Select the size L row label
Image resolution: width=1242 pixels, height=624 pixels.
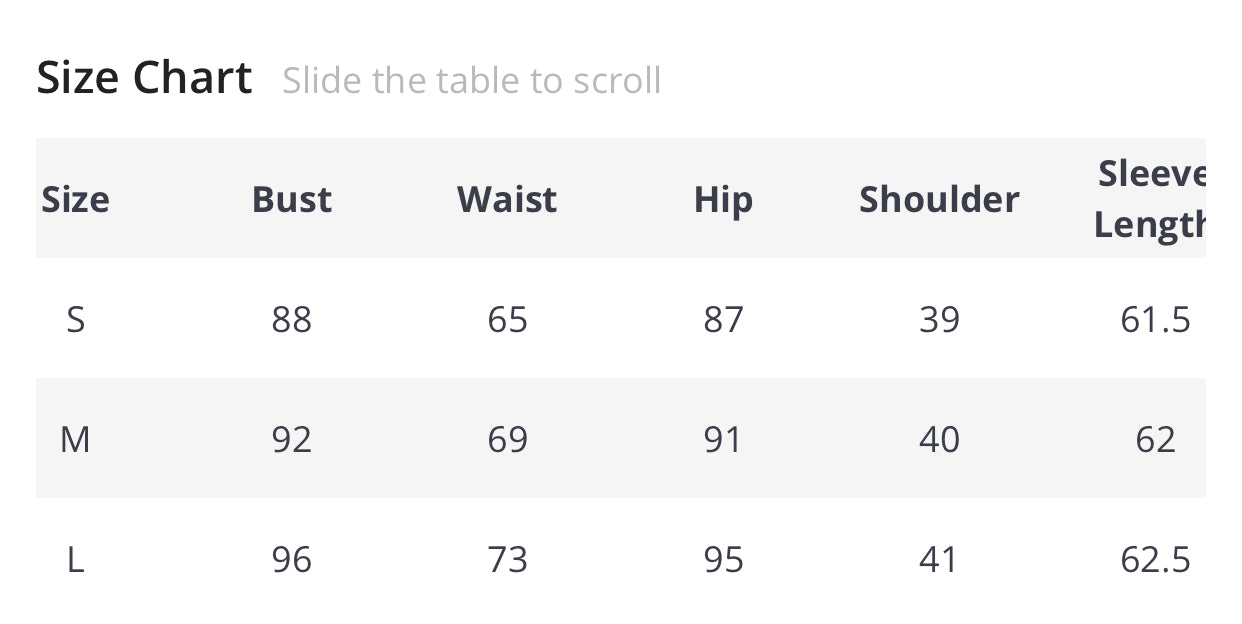75,559
